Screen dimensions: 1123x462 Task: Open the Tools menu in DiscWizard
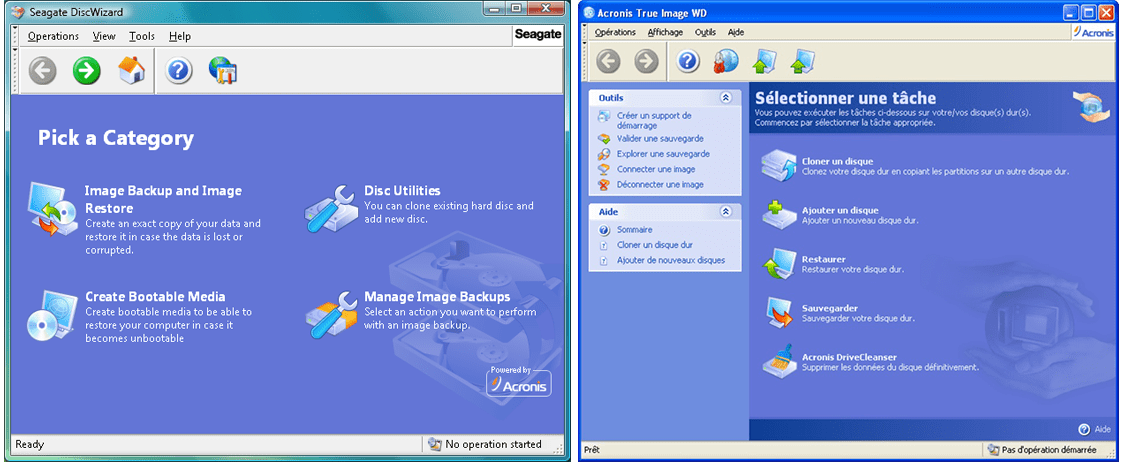coord(142,36)
